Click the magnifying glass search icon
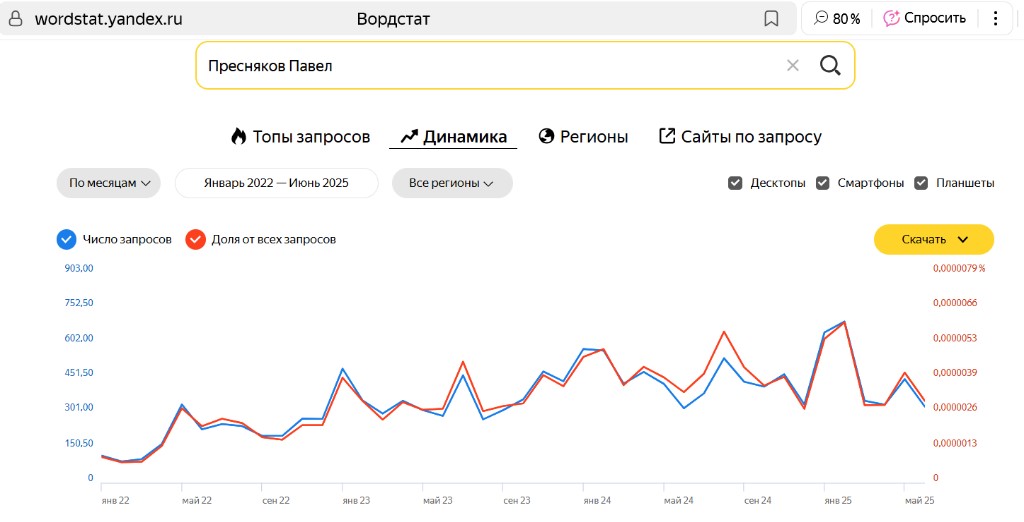 pos(829,66)
